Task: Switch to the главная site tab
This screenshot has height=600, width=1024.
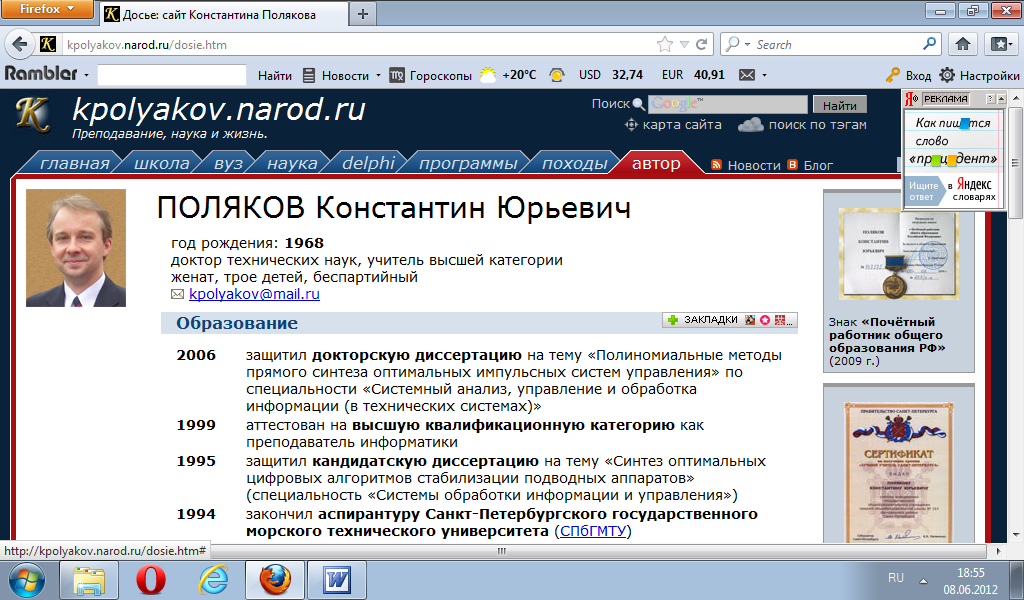Action: 74,163
